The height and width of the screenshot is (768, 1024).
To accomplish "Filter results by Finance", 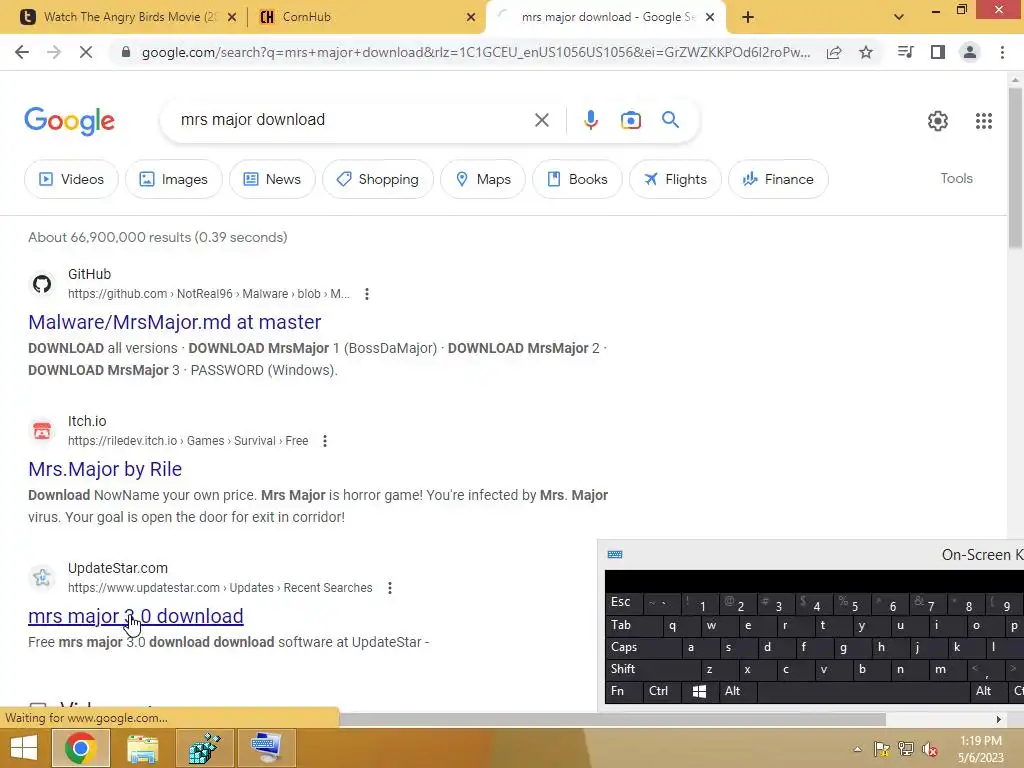I will [778, 179].
